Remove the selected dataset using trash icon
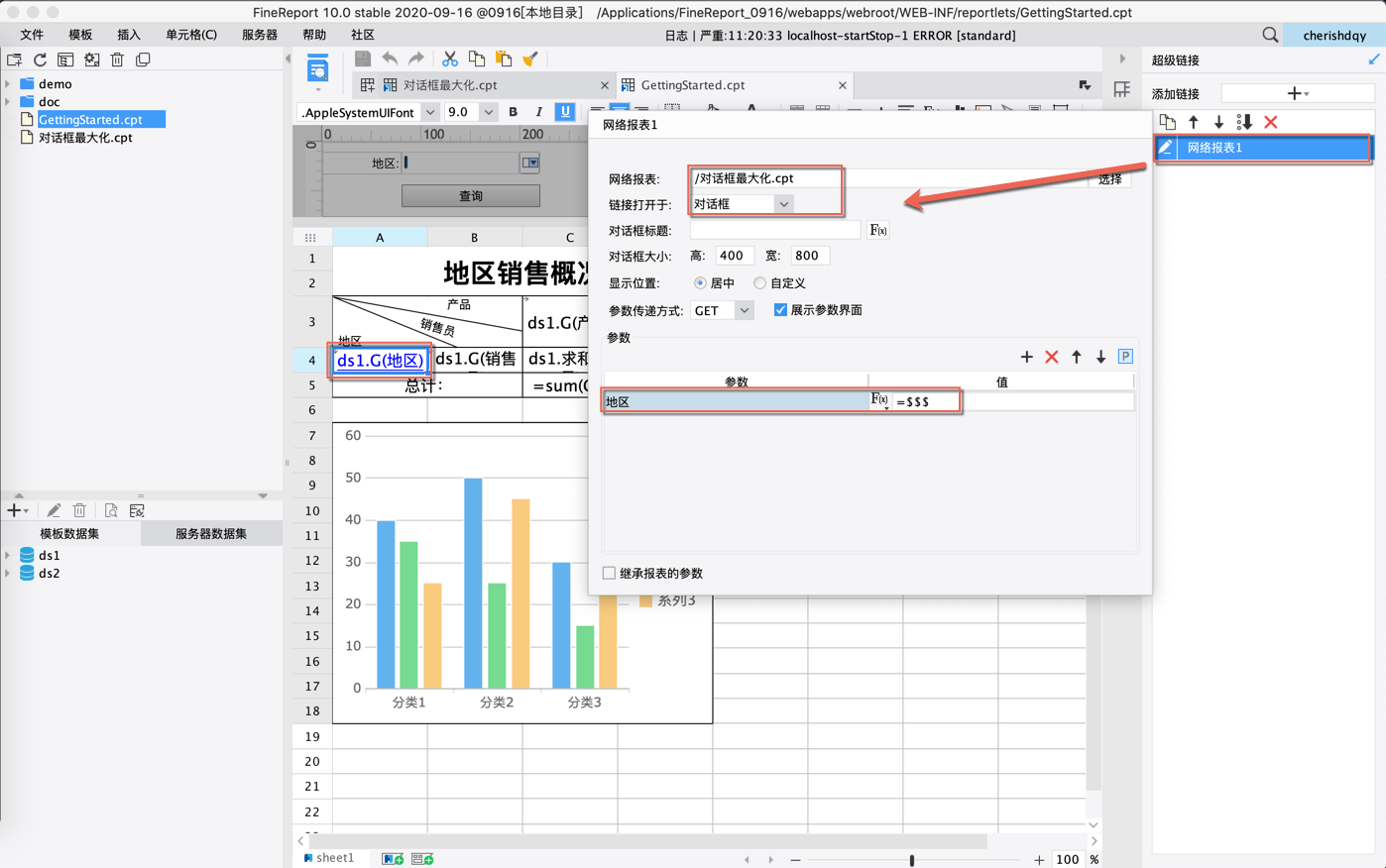Viewport: 1386px width, 868px height. [79, 510]
